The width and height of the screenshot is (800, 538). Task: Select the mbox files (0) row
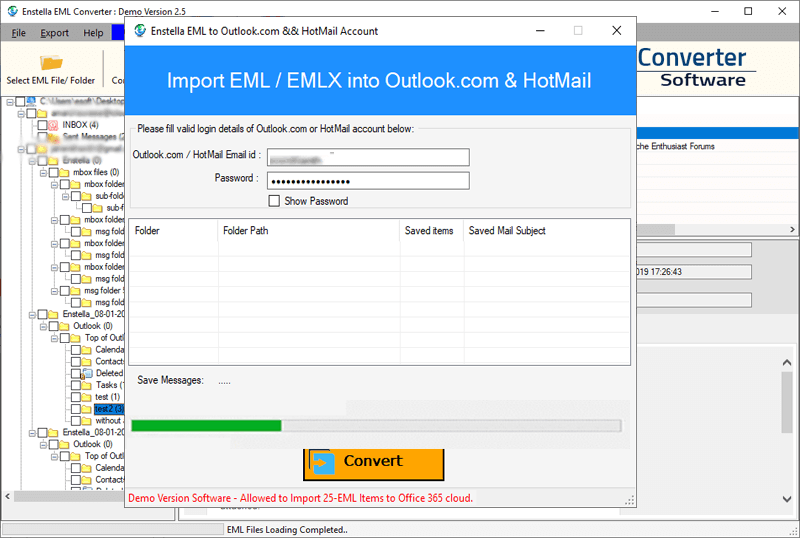point(96,173)
